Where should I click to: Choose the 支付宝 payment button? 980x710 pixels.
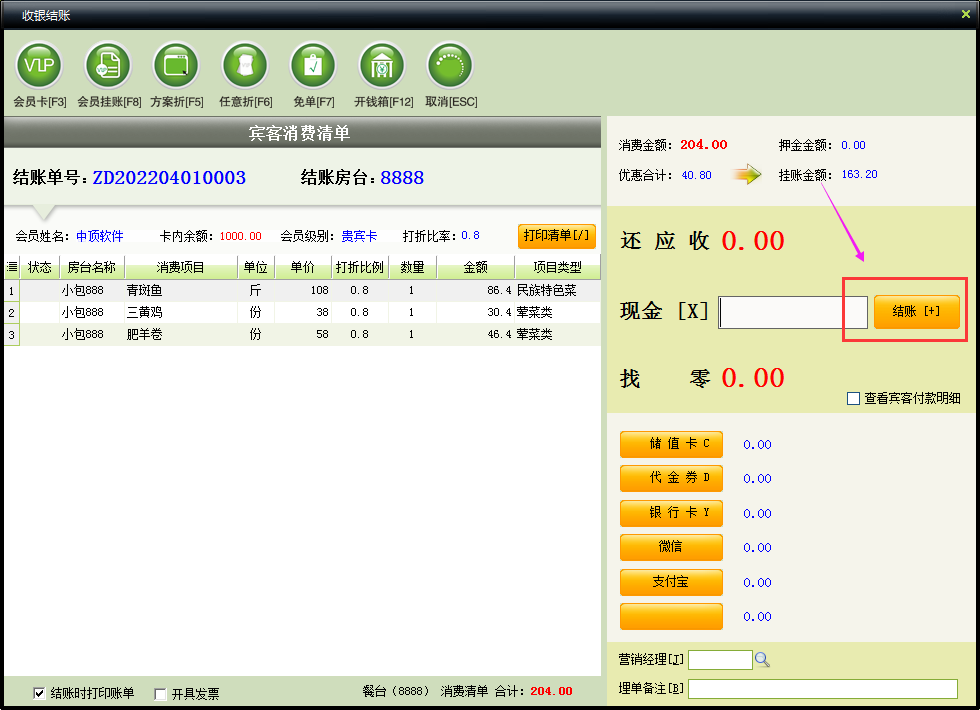[671, 582]
